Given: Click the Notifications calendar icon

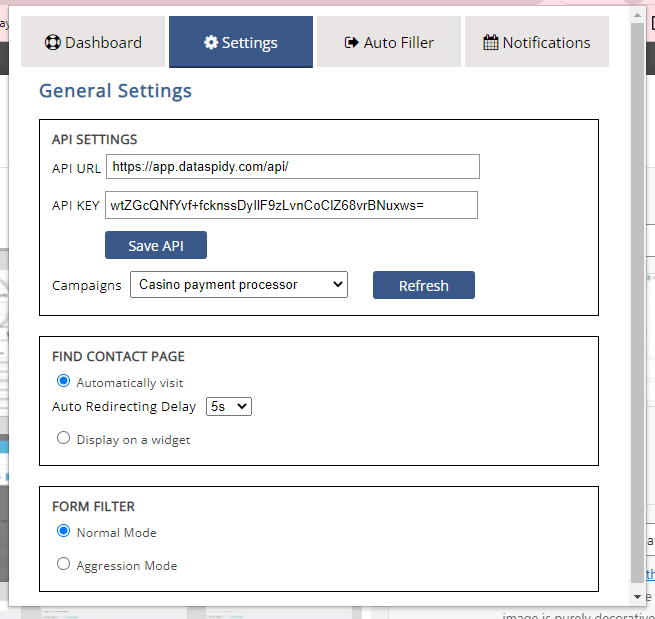Looking at the screenshot, I should coord(490,43).
